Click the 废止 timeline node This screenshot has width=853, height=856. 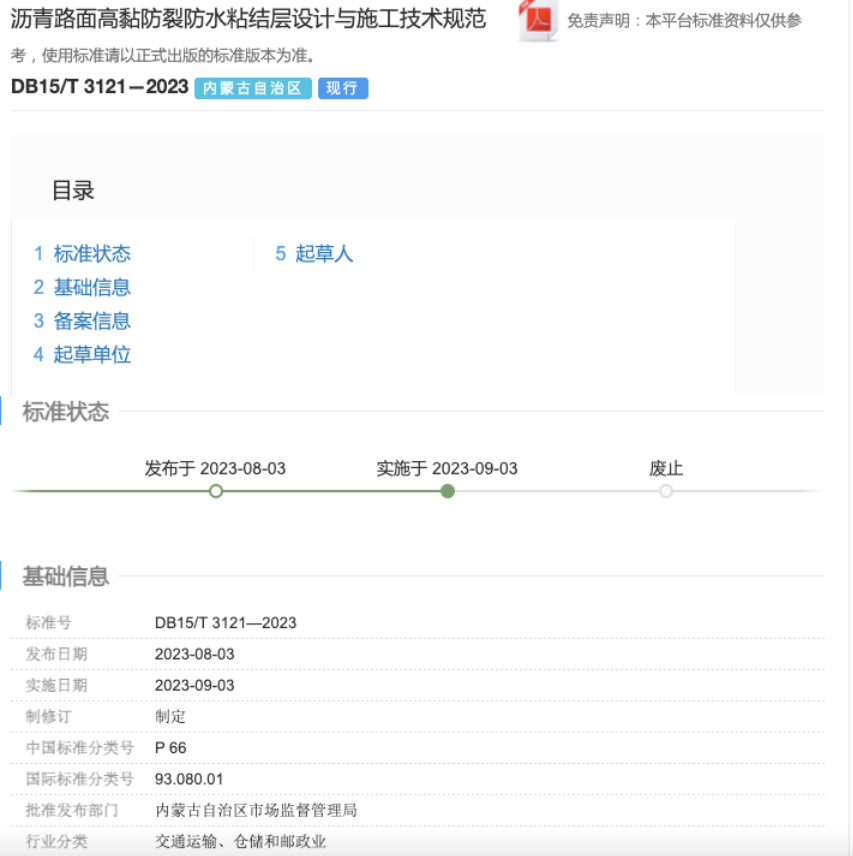[666, 491]
